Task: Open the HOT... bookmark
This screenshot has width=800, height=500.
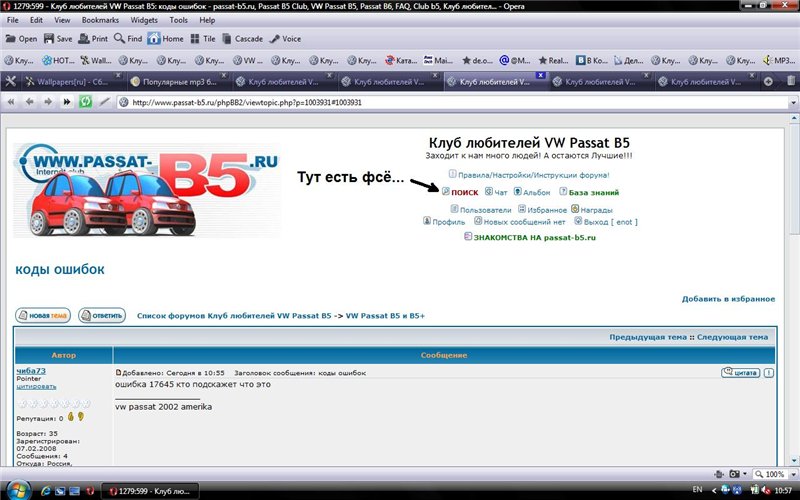Action: tap(58, 60)
